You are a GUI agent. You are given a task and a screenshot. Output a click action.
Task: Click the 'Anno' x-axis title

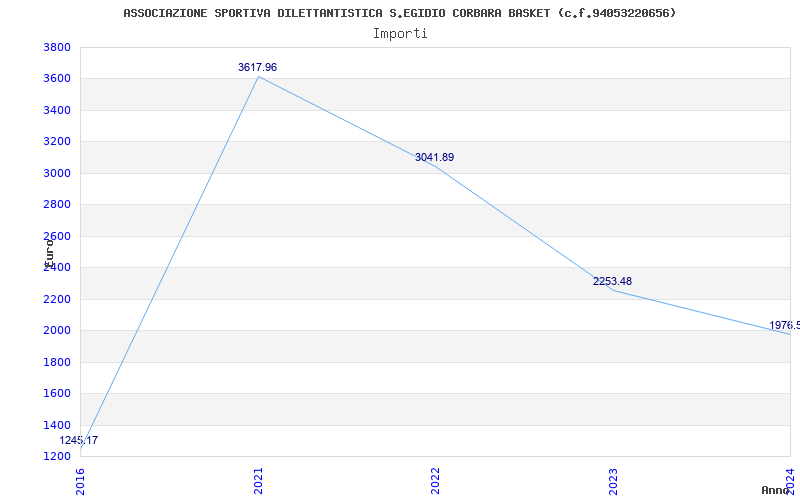click(x=775, y=490)
